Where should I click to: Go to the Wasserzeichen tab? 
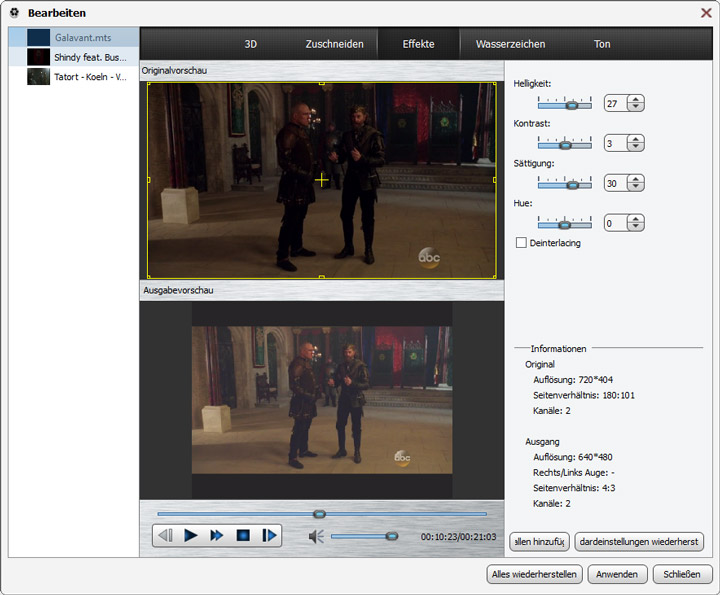(x=510, y=44)
